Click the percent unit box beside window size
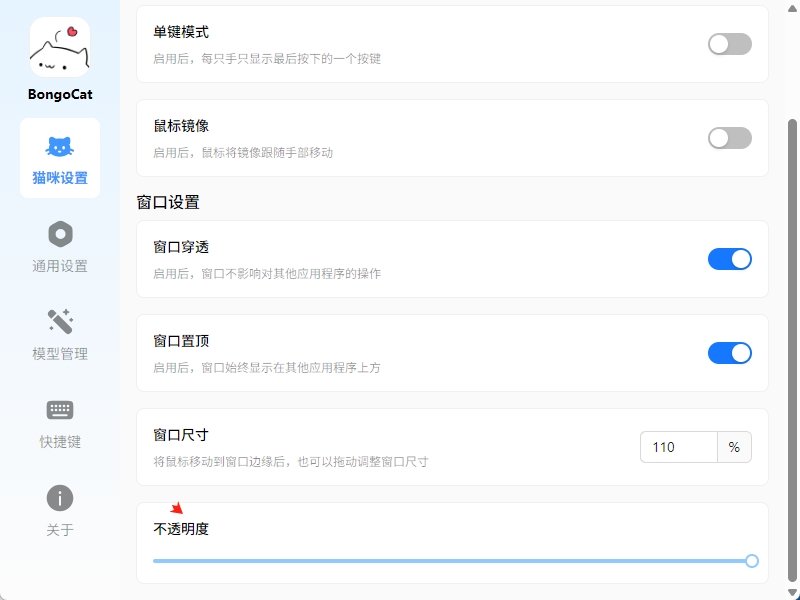The image size is (800, 600). (734, 447)
